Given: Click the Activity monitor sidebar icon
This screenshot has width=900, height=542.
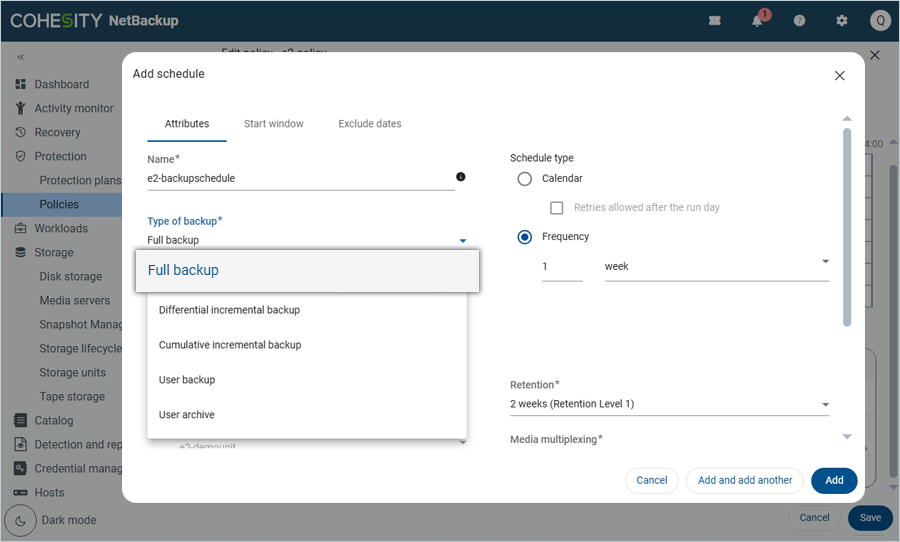Looking at the screenshot, I should (20, 108).
